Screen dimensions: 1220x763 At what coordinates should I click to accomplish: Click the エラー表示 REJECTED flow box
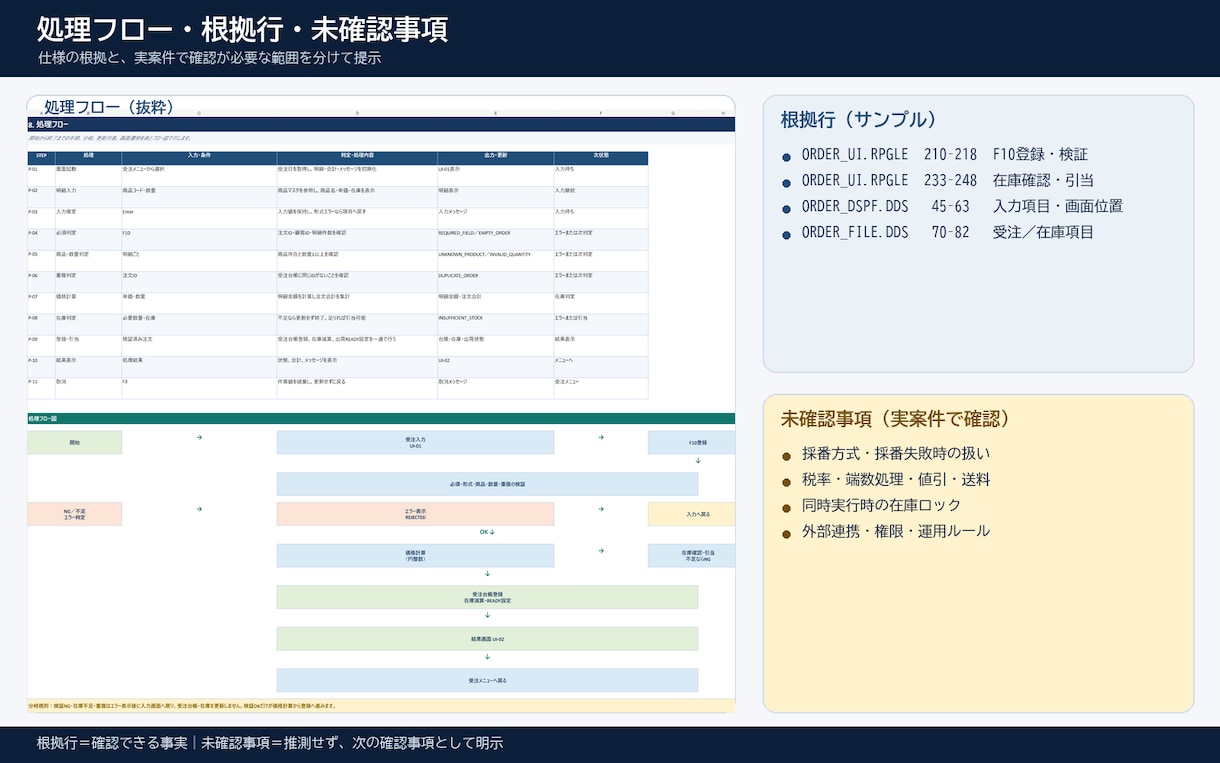tap(415, 514)
